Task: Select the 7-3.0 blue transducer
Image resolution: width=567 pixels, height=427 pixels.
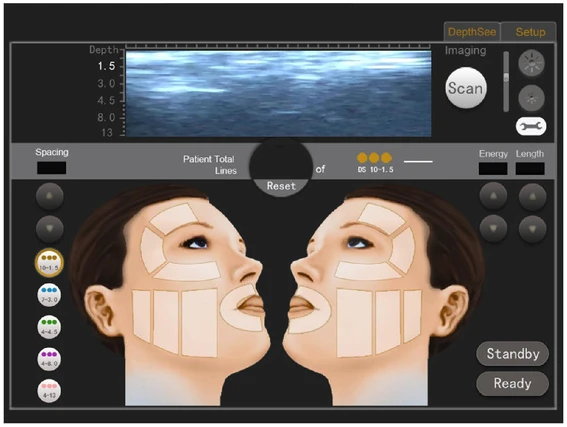Action: [49, 295]
